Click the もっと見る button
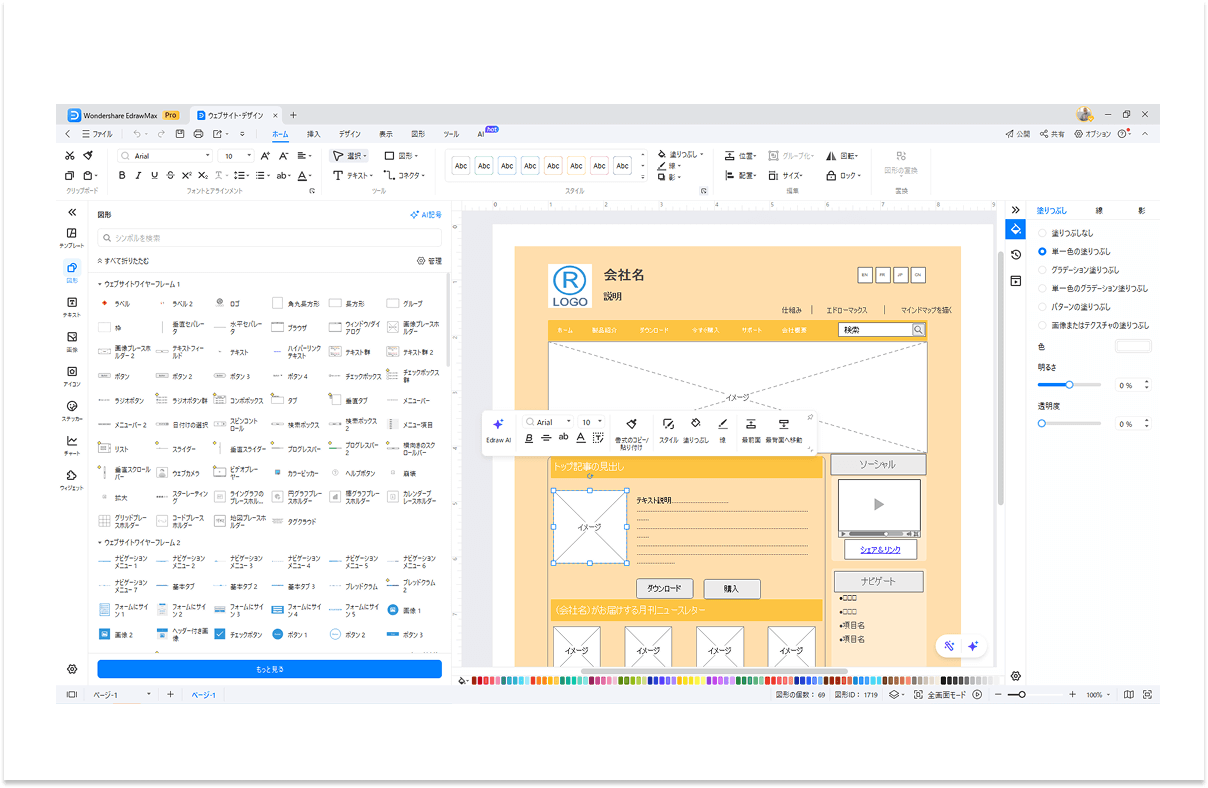 [x=269, y=669]
